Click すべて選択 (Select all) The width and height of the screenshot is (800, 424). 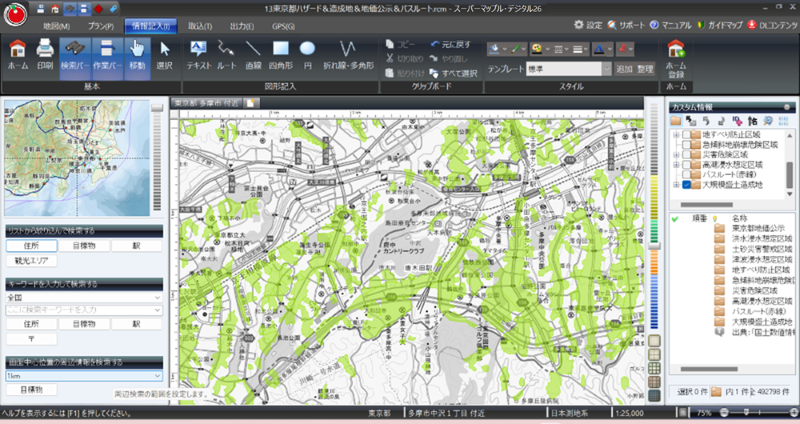point(454,73)
